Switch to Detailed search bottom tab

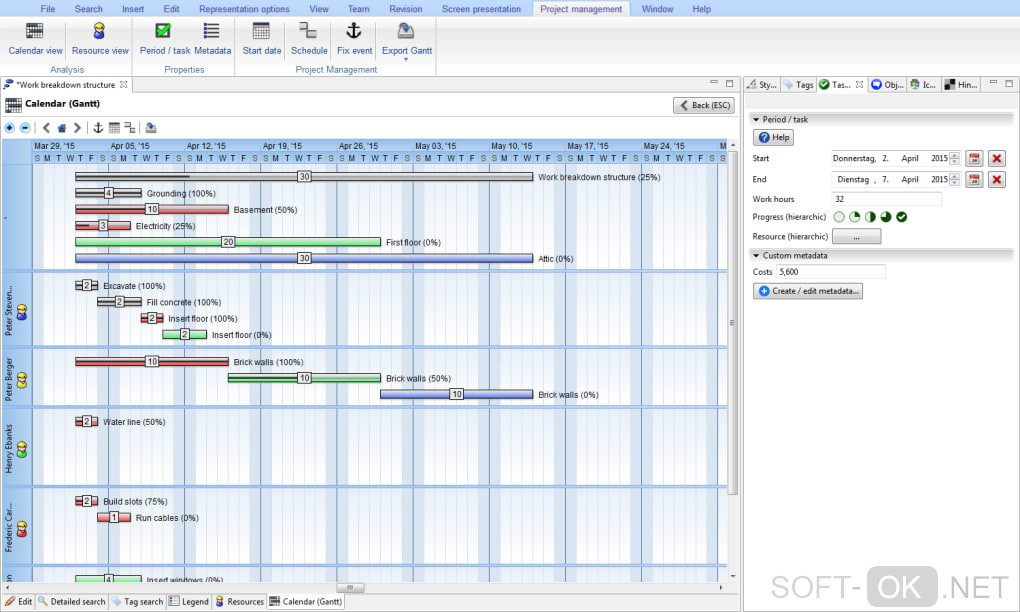pyautogui.click(x=72, y=602)
